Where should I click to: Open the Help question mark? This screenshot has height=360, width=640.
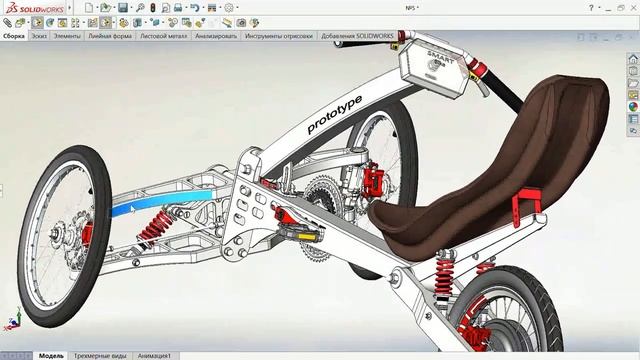tap(591, 7)
